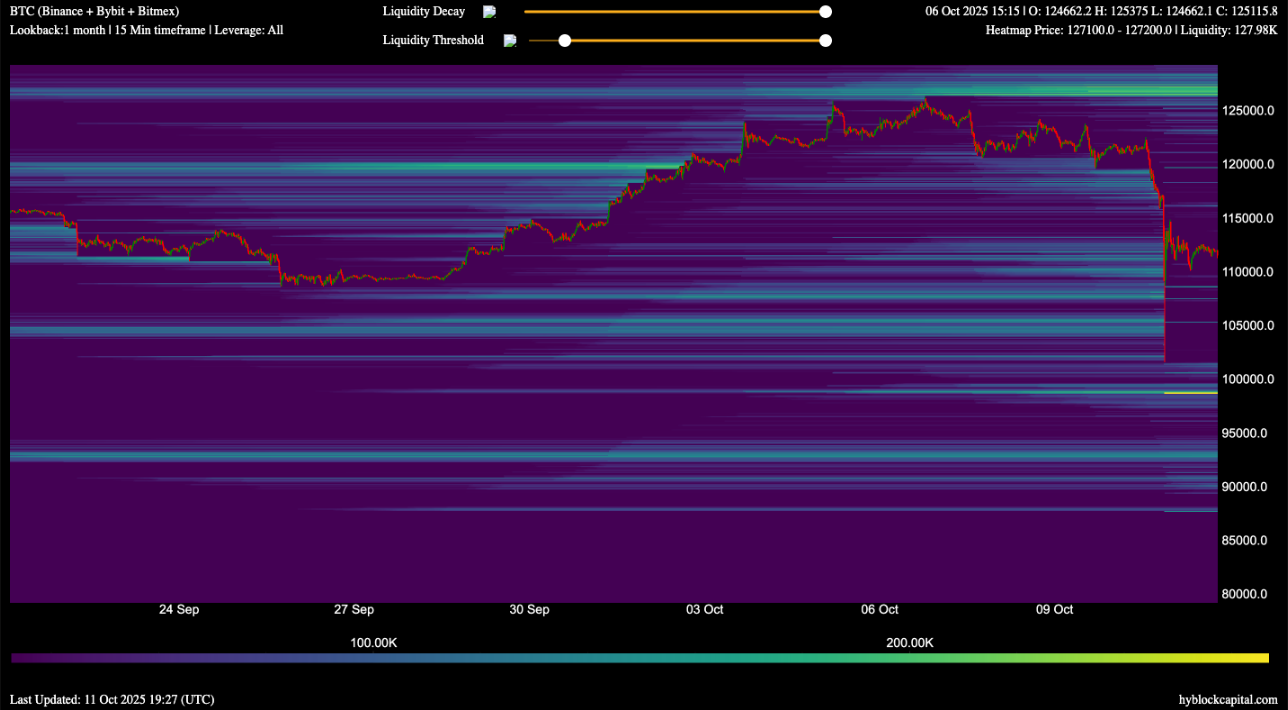1288x710 pixels.
Task: Click the Liquidity Decay slider handle
Action: [825, 12]
